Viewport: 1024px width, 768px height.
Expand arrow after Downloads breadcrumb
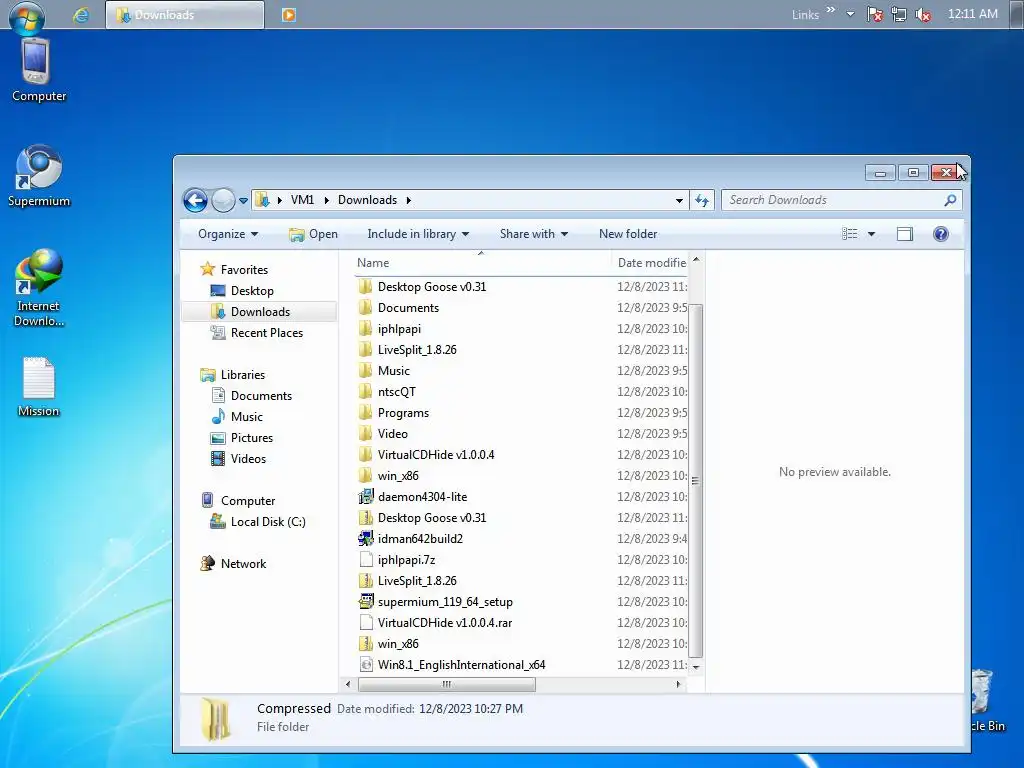pyautogui.click(x=409, y=200)
